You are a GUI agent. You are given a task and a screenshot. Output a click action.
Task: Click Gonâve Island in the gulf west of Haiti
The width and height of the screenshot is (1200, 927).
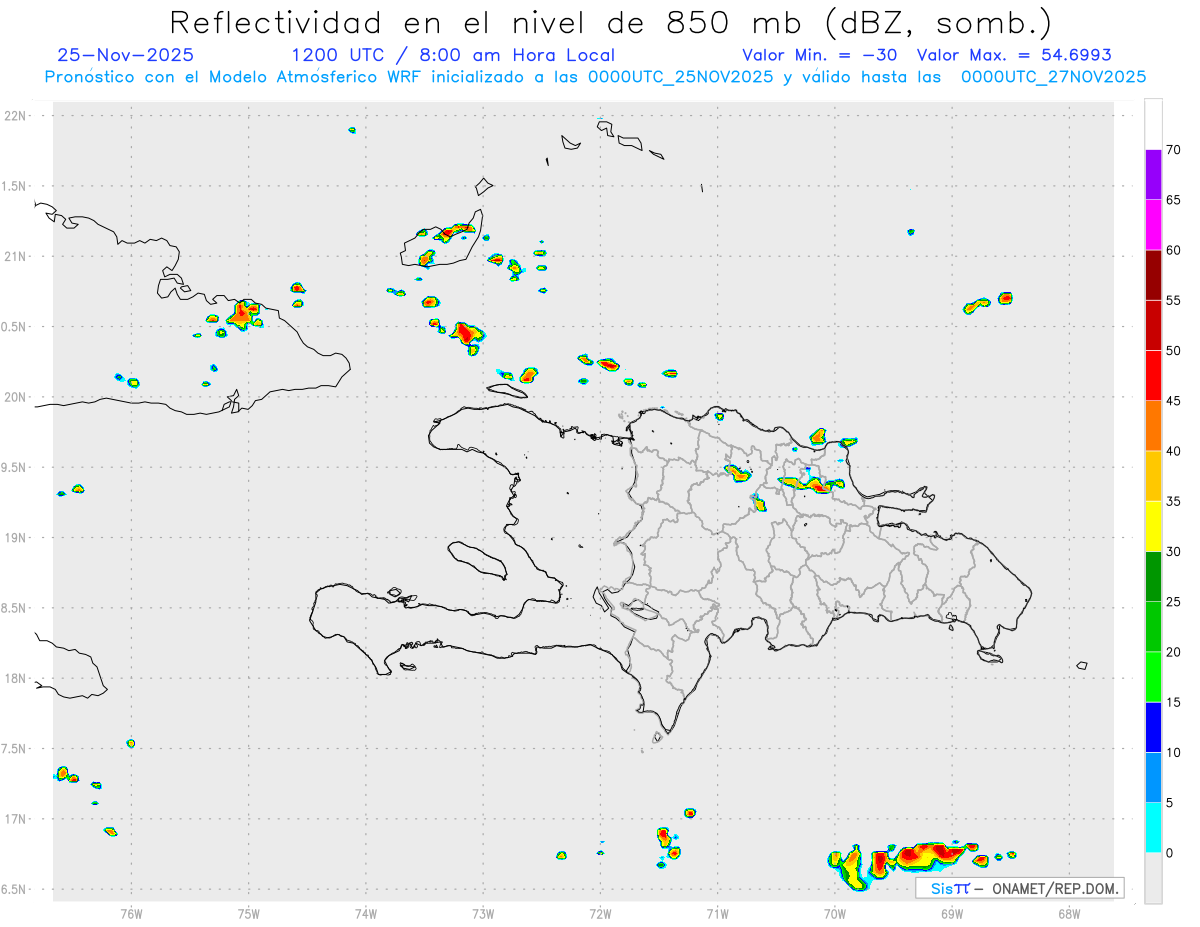[x=476, y=559]
